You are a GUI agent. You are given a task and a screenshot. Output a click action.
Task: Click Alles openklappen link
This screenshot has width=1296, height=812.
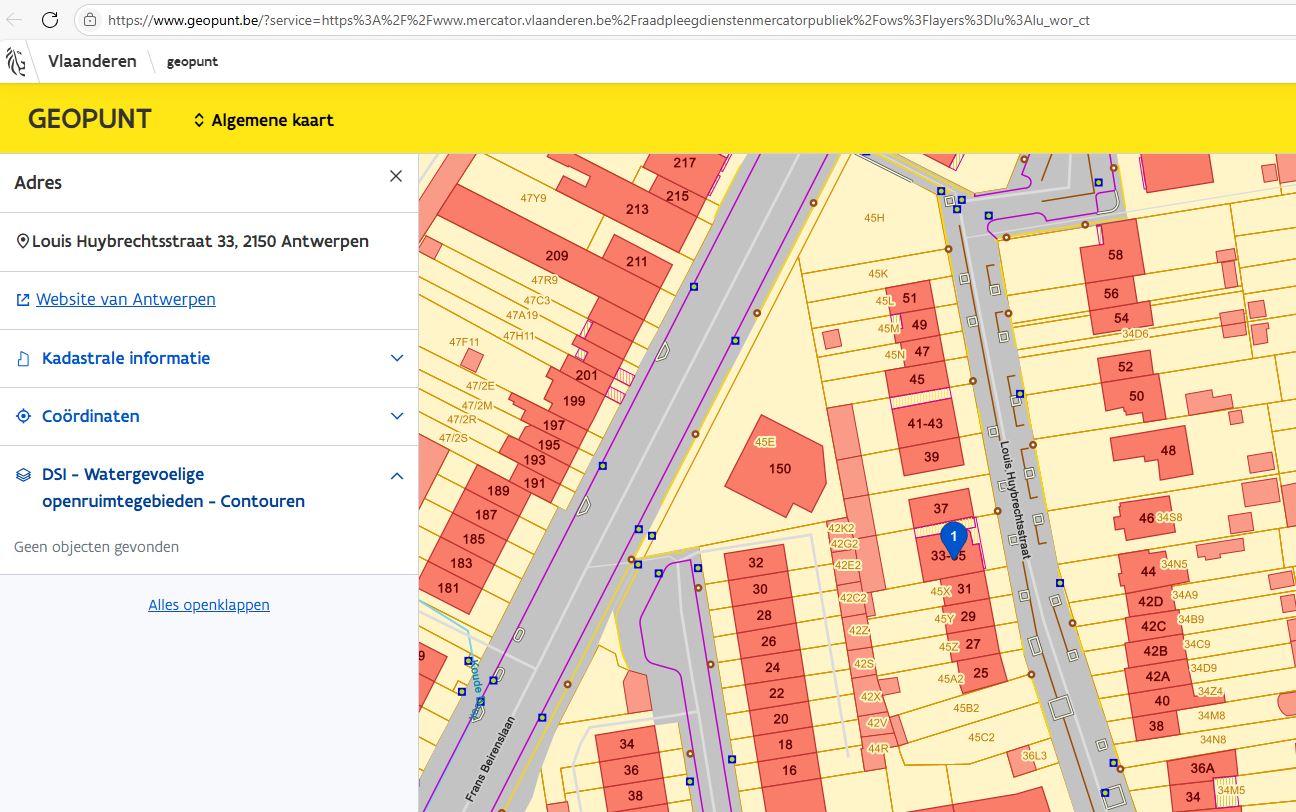coord(209,605)
